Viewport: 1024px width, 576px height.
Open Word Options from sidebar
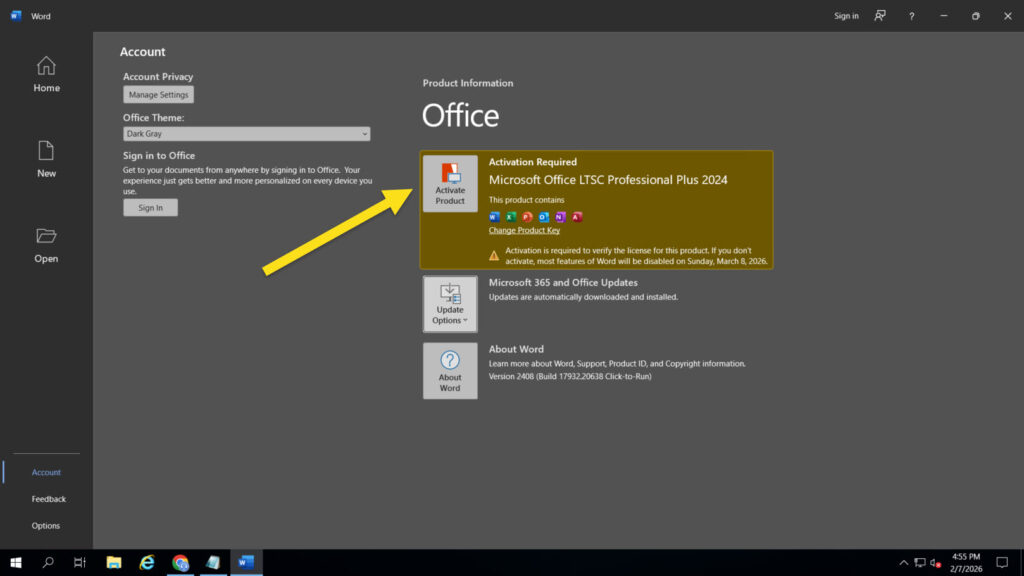(x=46, y=526)
